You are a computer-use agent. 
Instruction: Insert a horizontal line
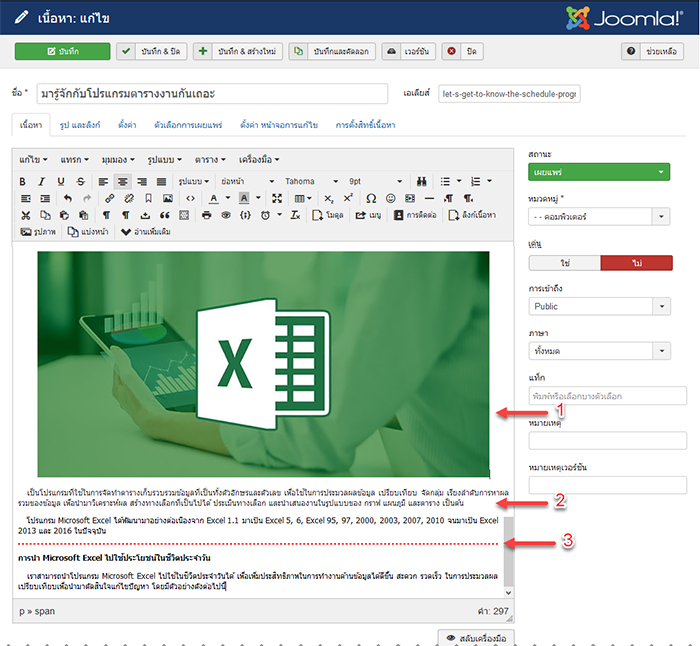click(x=429, y=198)
